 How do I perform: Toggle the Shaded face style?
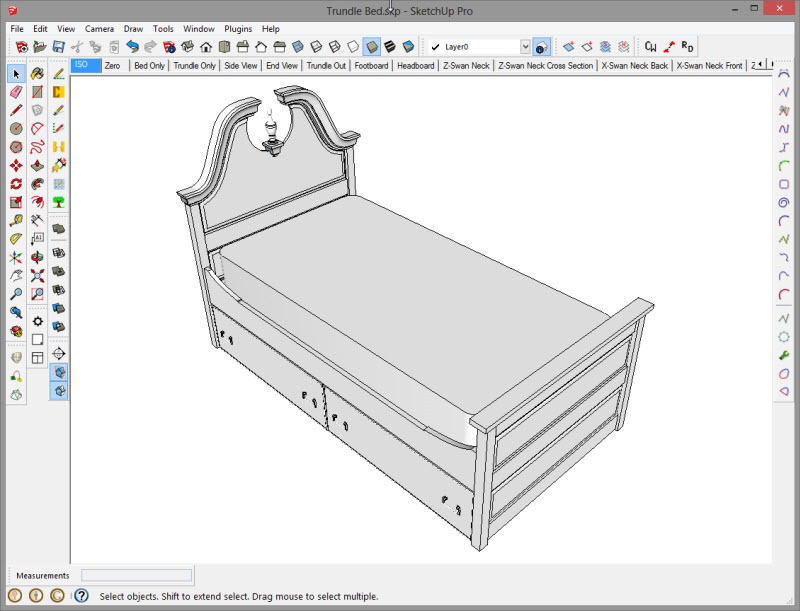[371, 47]
